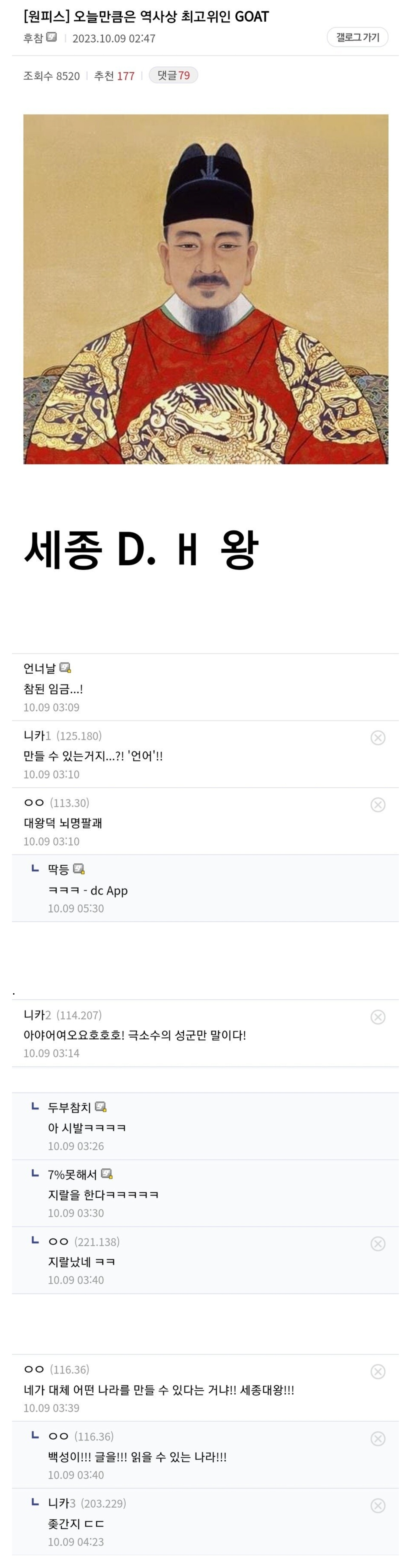Open 갤로그 가기 button
The image size is (410, 1568).
(357, 37)
